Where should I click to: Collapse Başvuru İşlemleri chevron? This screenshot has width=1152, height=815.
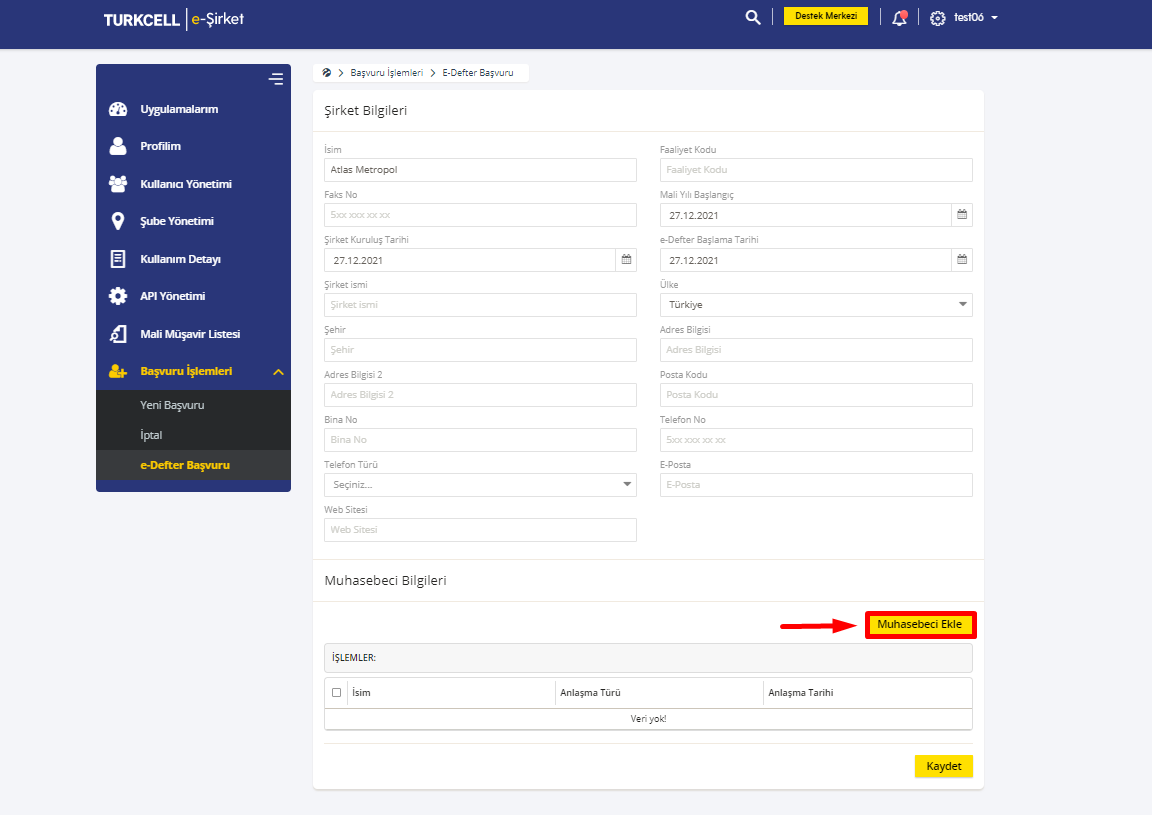point(278,372)
